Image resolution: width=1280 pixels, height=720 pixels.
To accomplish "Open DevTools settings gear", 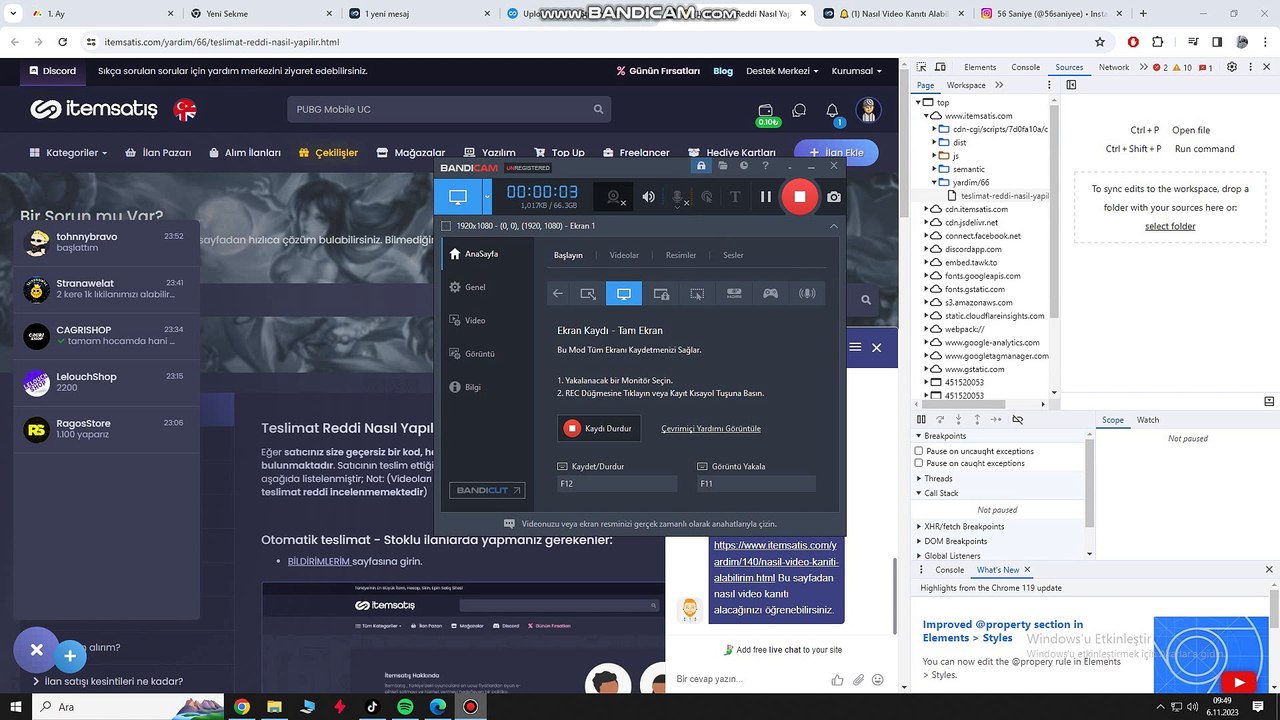I will [1232, 67].
